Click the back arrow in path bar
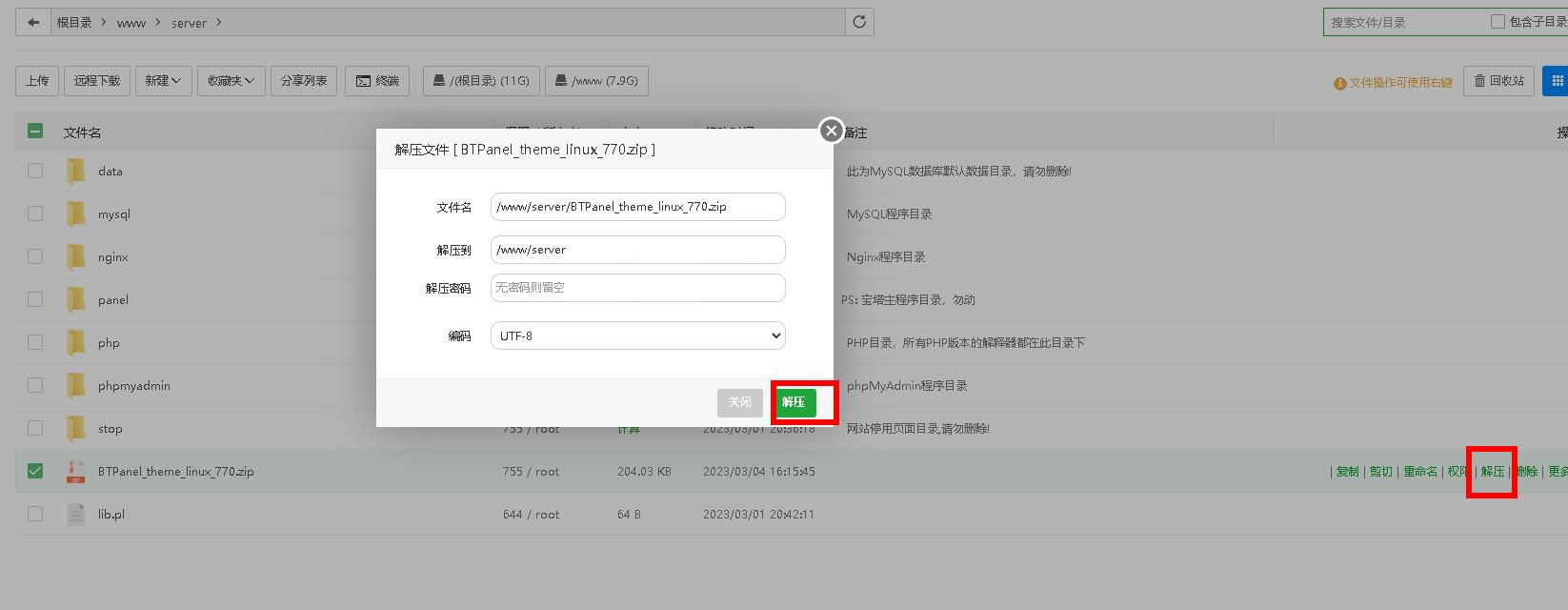The image size is (1568, 610). [33, 22]
